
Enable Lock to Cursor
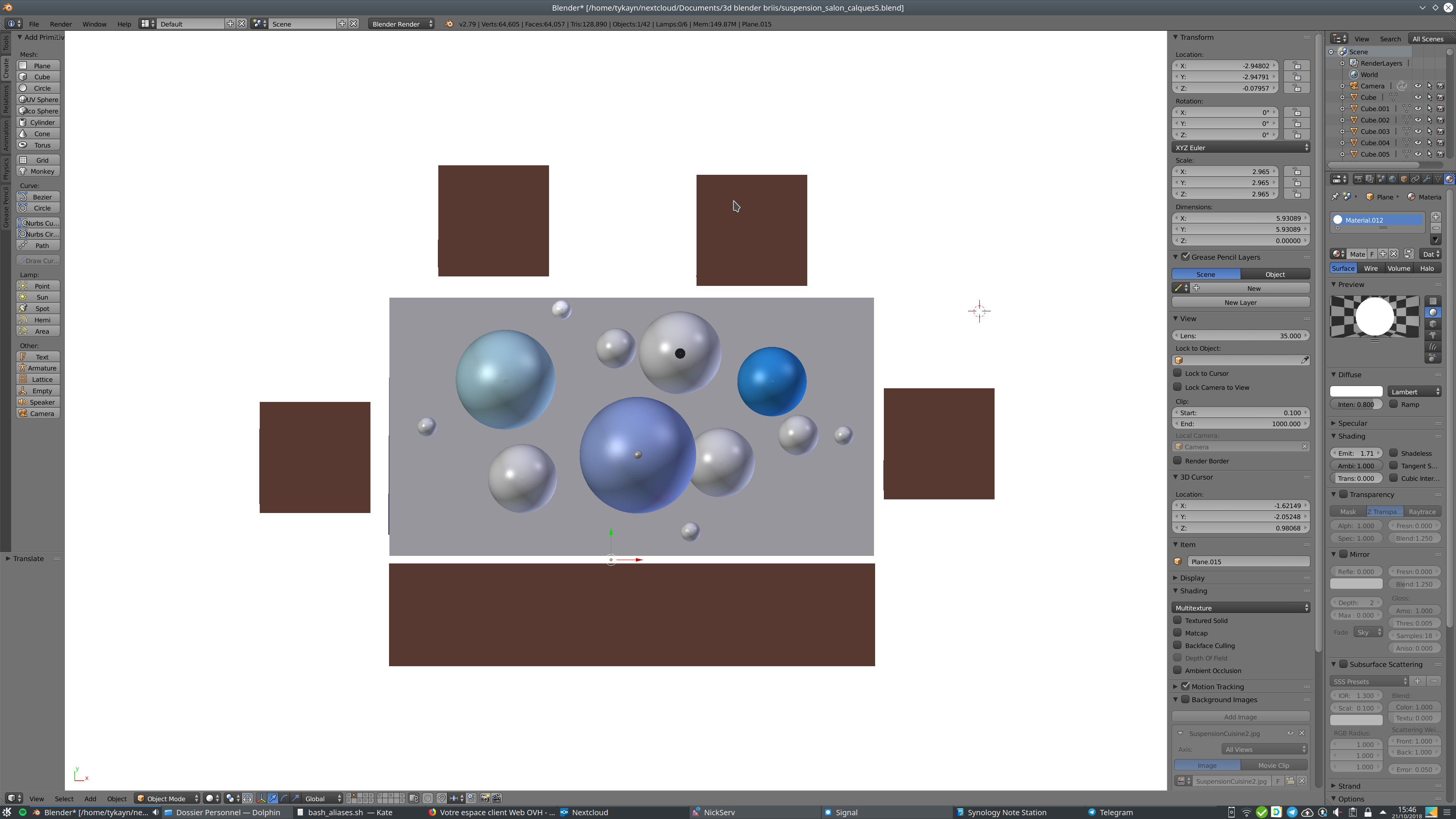[1177, 373]
